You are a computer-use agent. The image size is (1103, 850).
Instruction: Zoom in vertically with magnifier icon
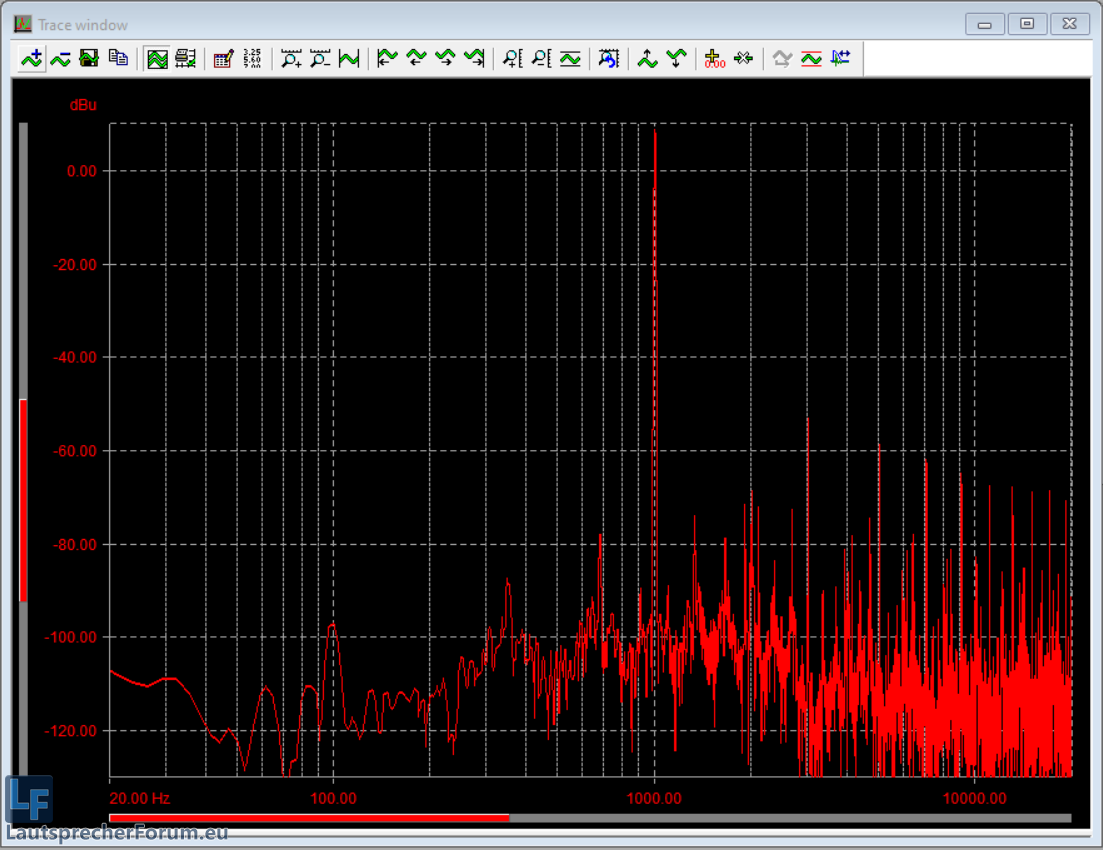pos(512,59)
